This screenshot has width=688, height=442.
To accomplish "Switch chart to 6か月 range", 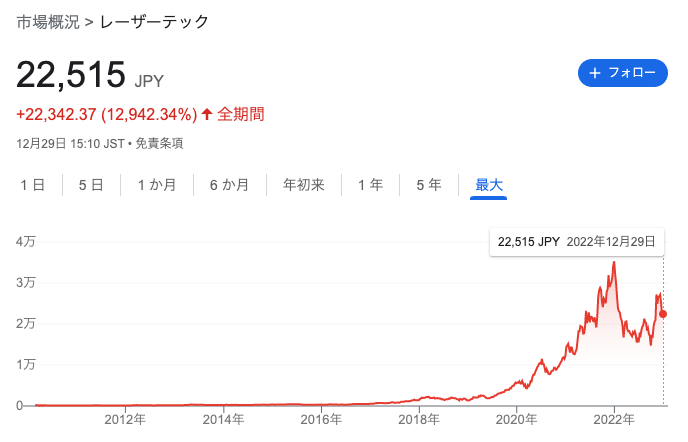I will tap(229, 185).
